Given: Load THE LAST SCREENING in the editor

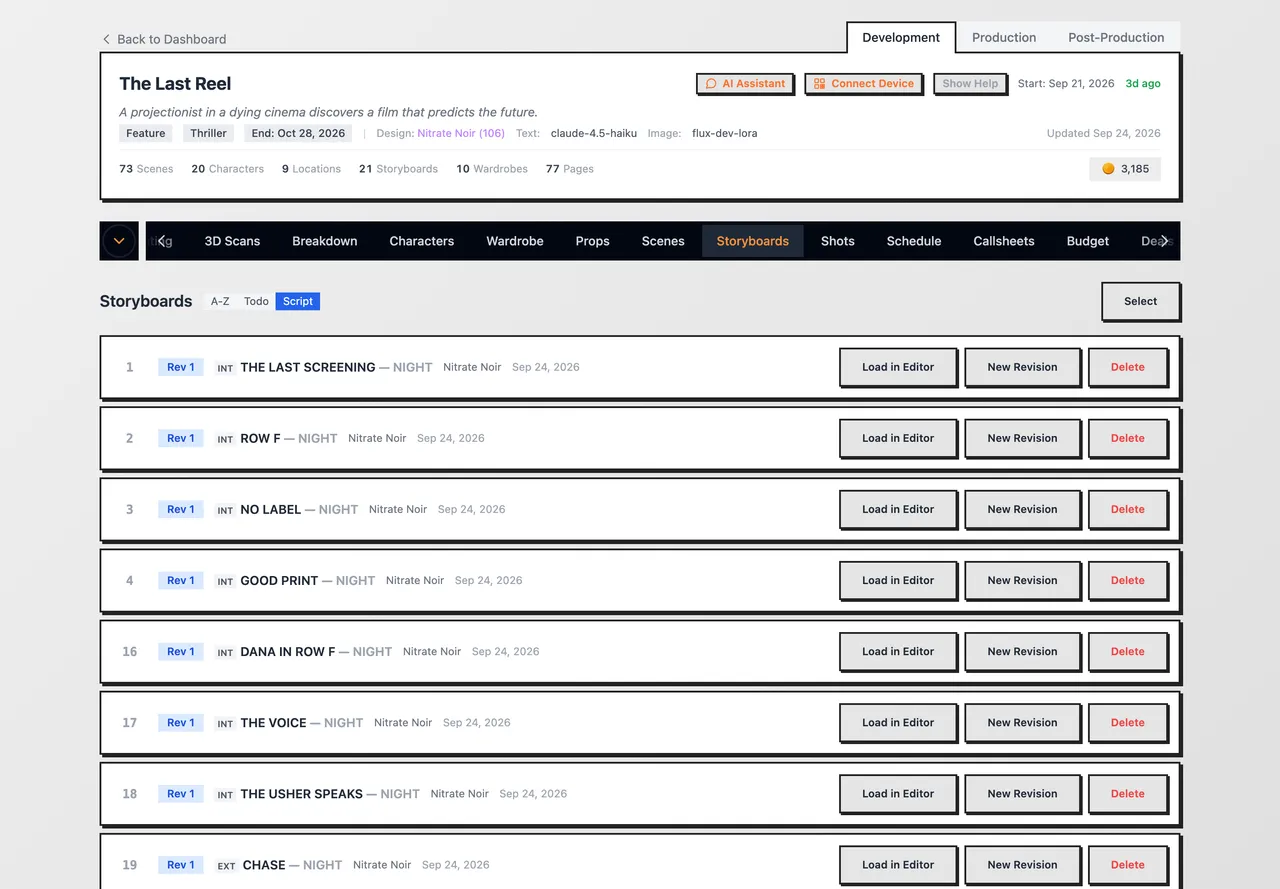Looking at the screenshot, I should 898,367.
